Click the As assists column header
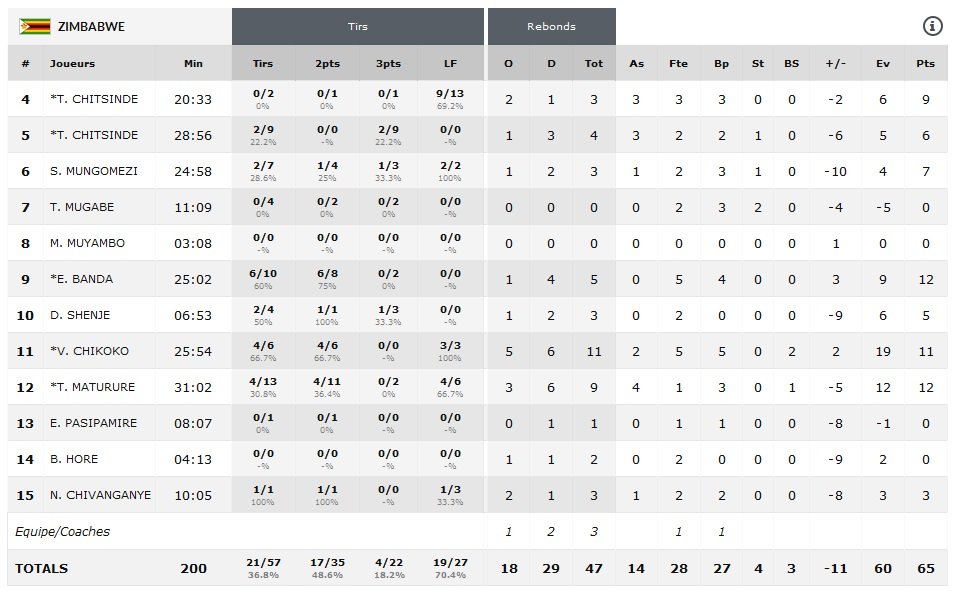960x601 pixels. click(x=636, y=63)
